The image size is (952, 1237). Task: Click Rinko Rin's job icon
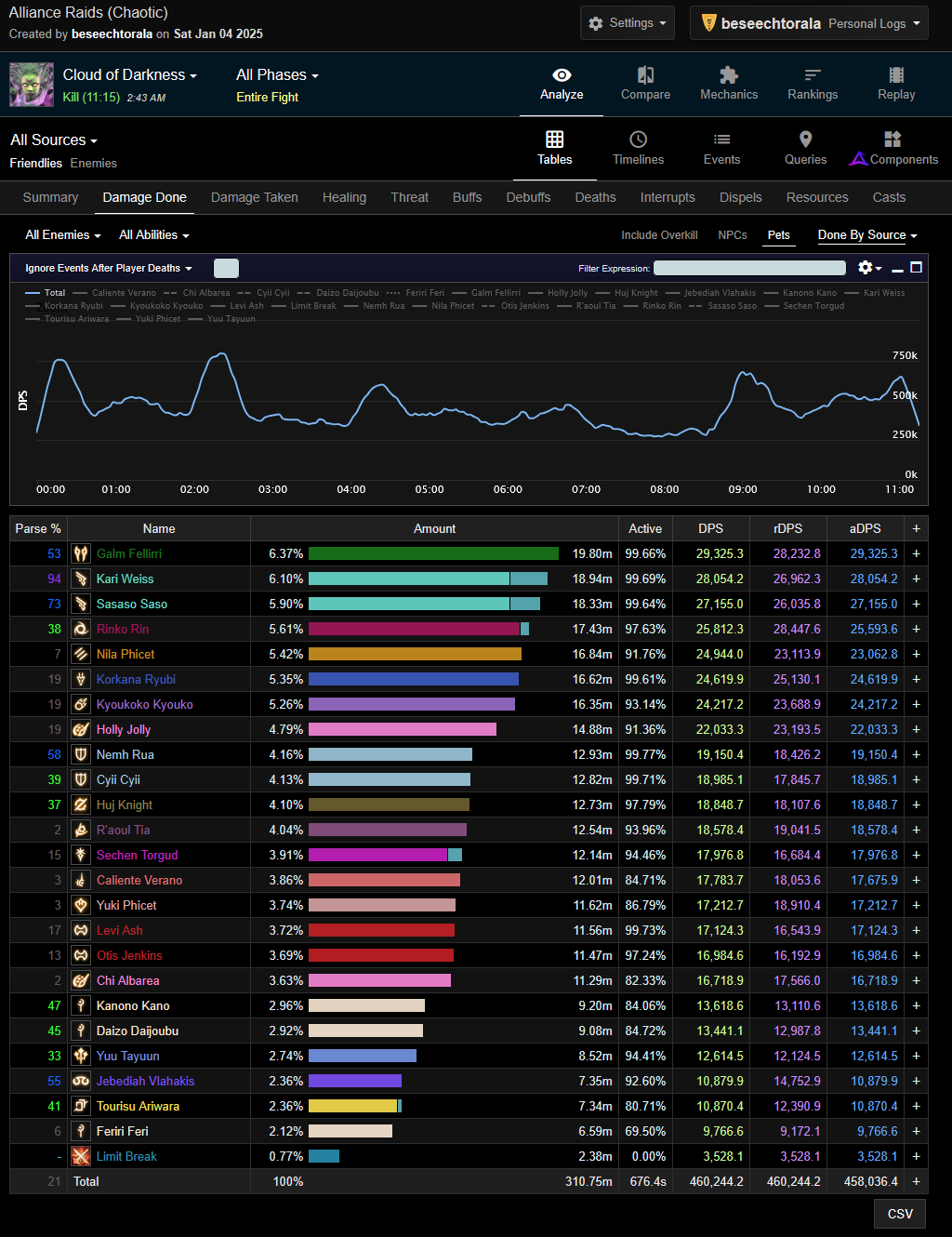(x=81, y=629)
